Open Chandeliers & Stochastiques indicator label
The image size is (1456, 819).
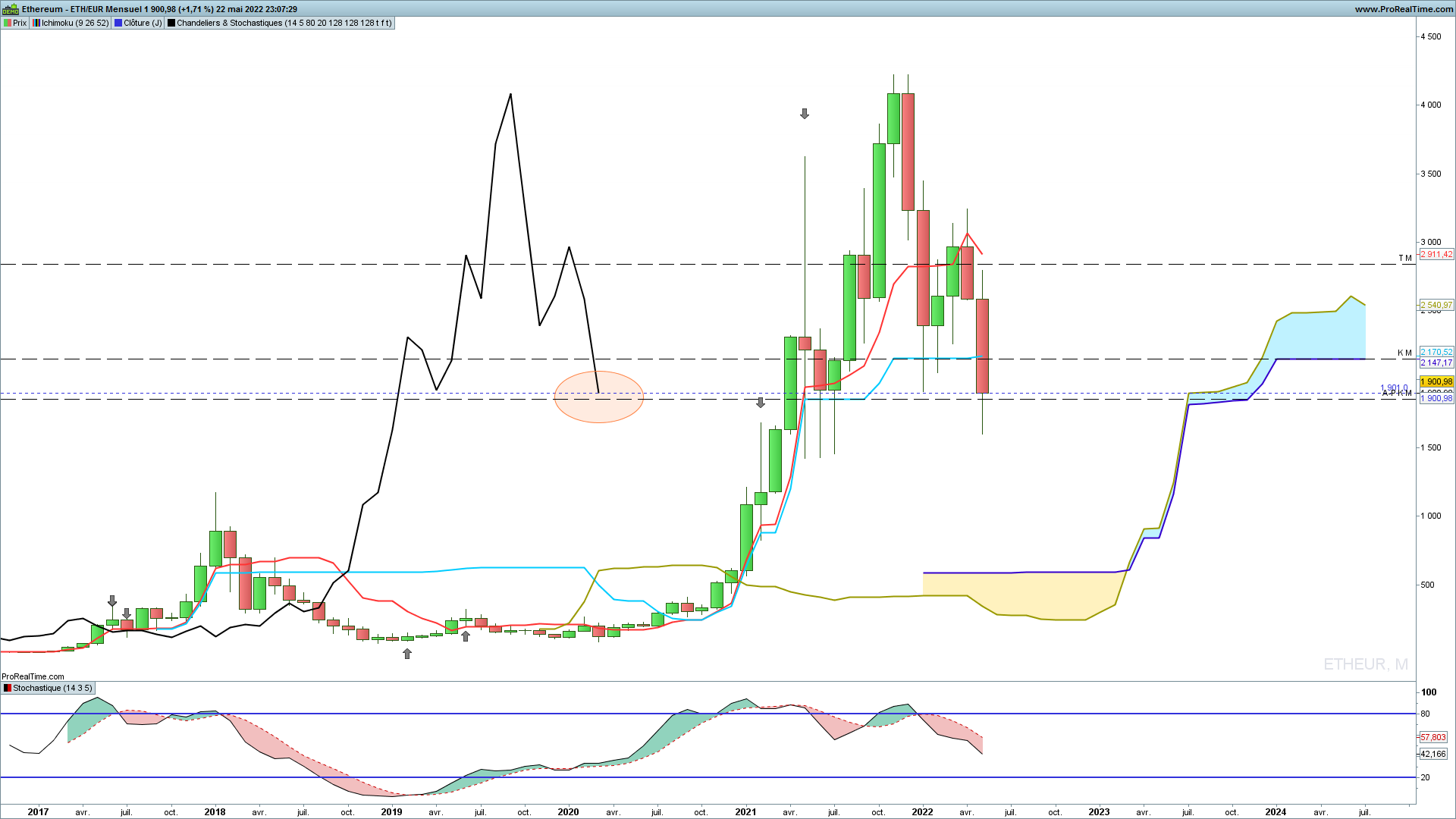[x=280, y=23]
